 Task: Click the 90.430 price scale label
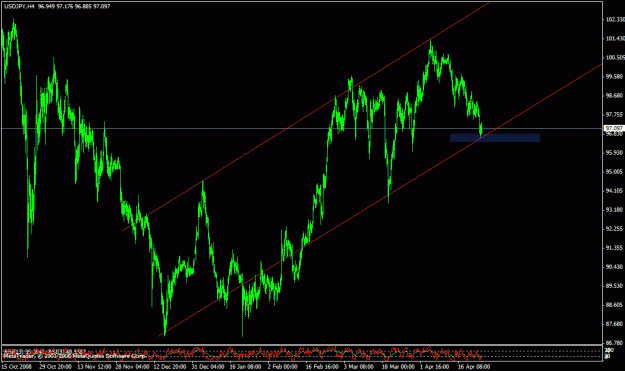tap(614, 267)
